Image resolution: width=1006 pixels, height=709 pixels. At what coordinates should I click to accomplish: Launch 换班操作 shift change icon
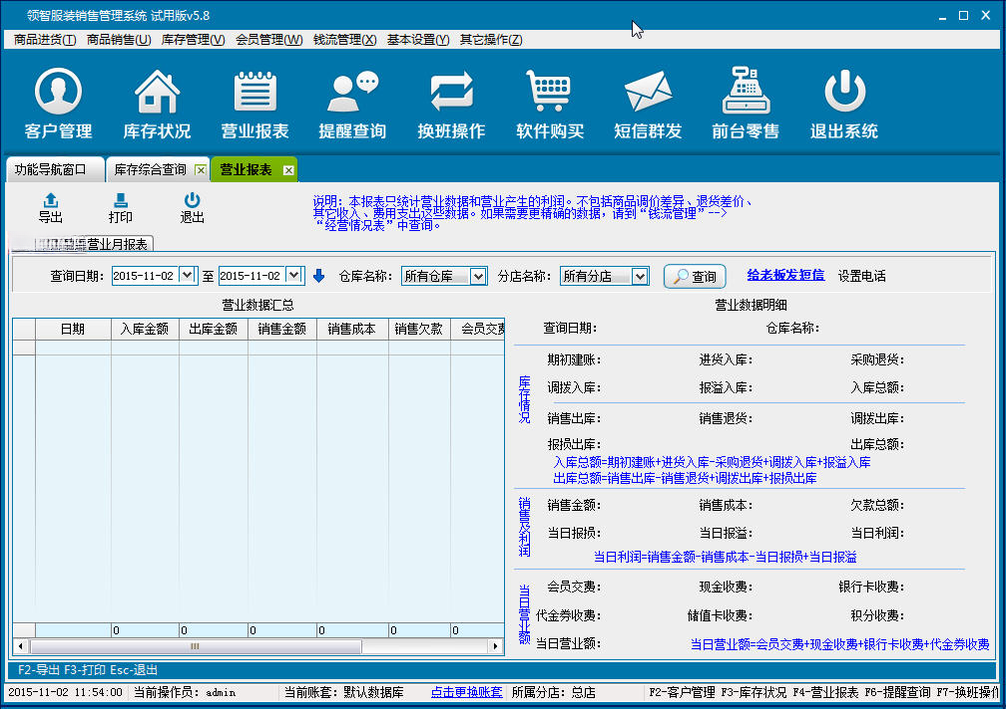point(452,104)
